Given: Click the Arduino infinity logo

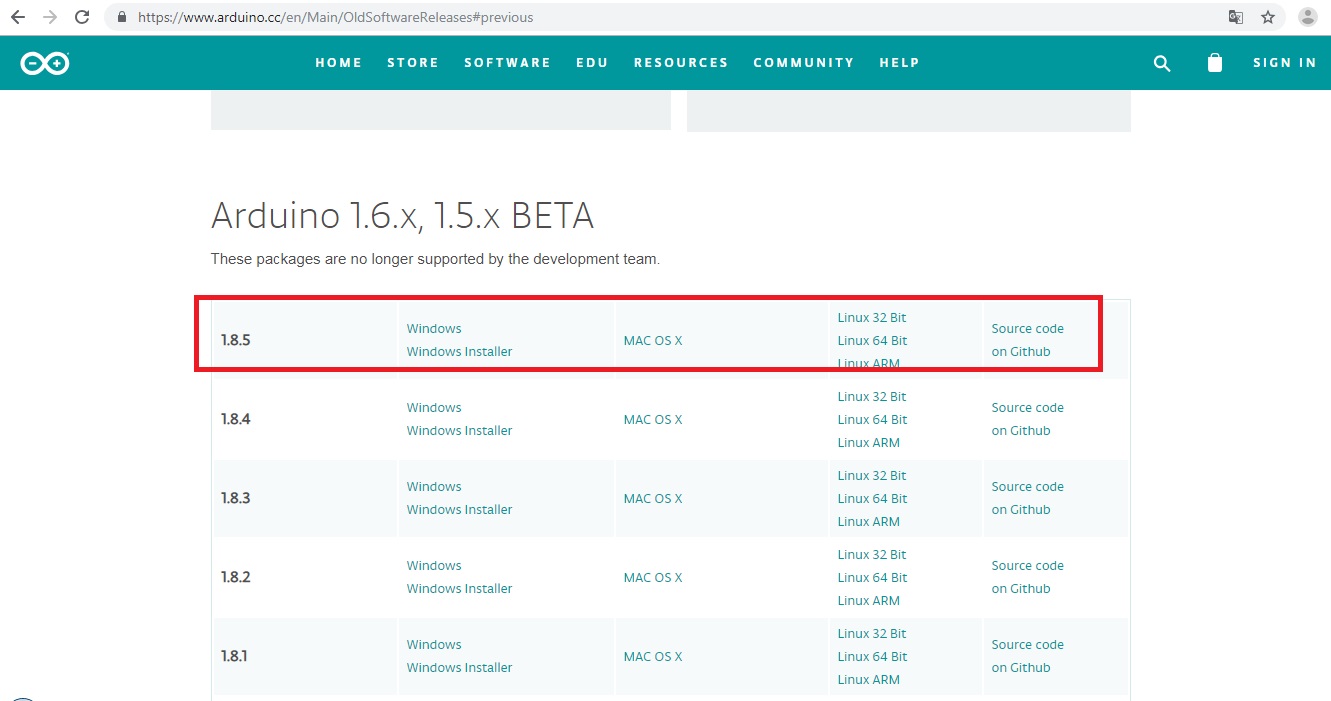Looking at the screenshot, I should pos(45,63).
